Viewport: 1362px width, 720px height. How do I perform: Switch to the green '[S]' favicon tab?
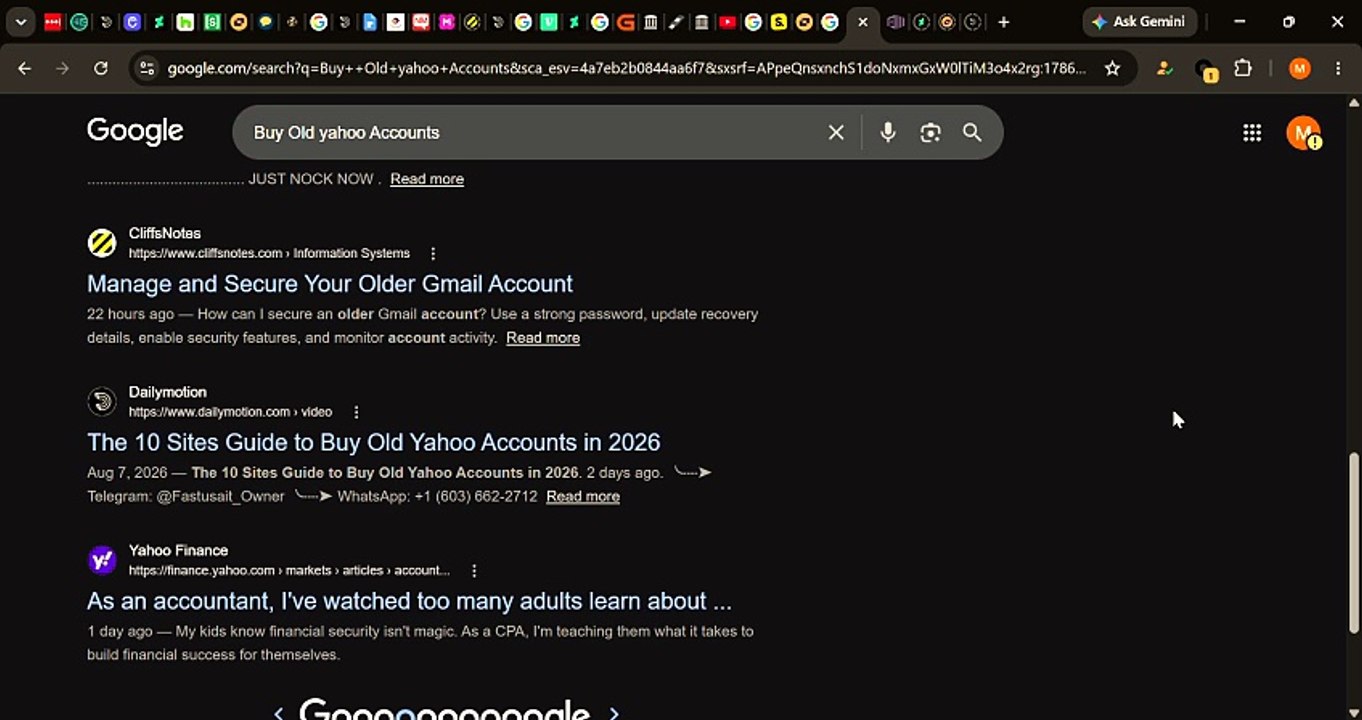click(212, 22)
